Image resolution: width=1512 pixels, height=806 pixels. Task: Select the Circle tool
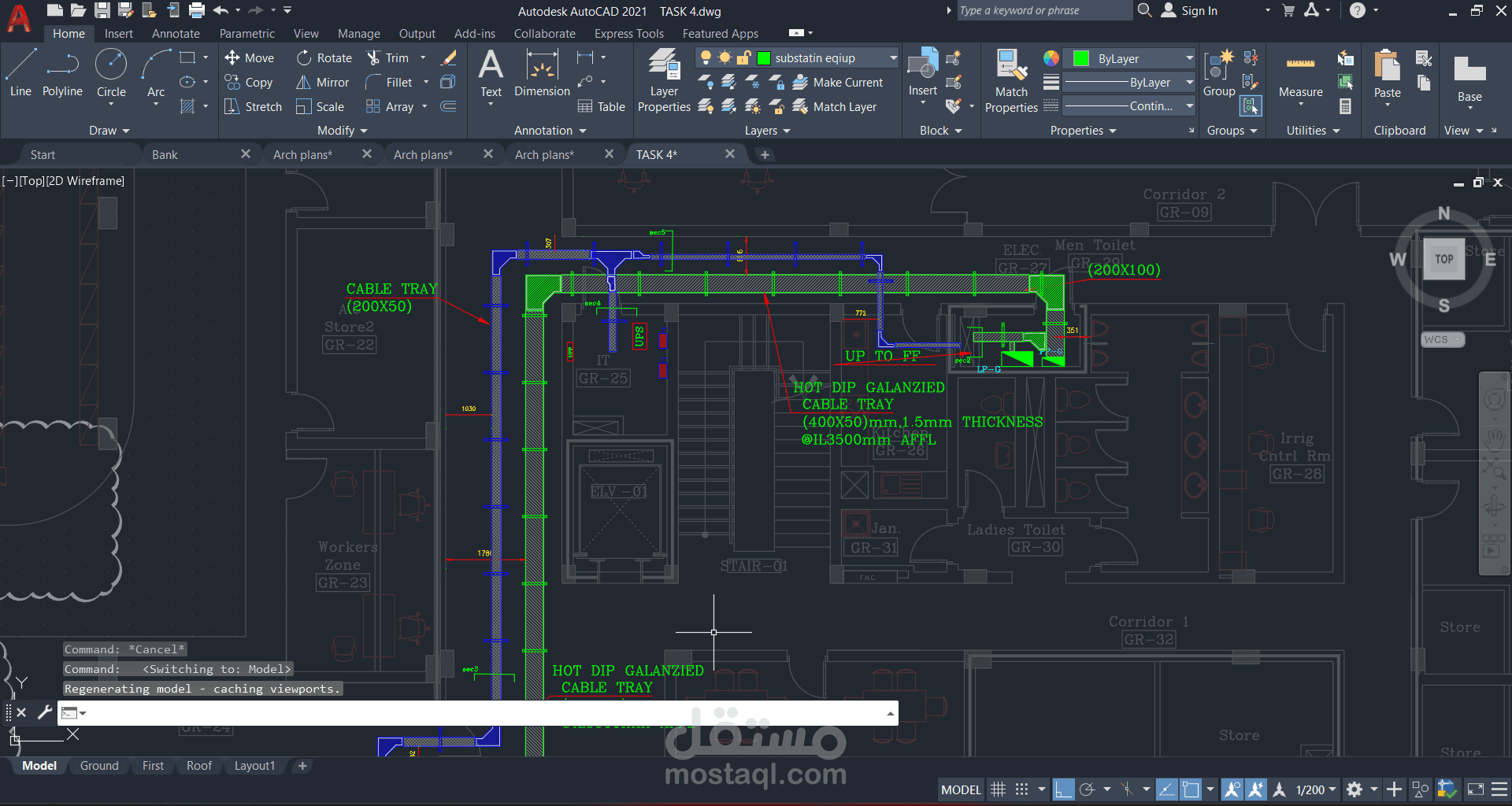coord(111,72)
